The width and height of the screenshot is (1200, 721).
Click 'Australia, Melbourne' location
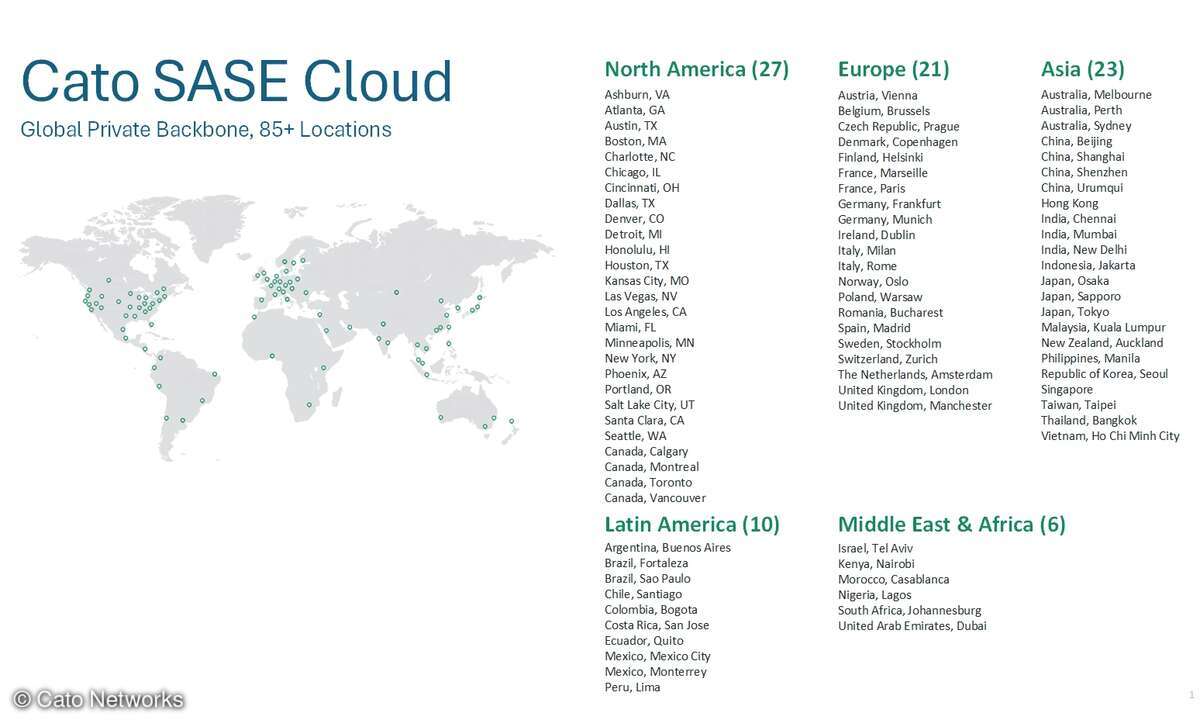(x=1096, y=95)
